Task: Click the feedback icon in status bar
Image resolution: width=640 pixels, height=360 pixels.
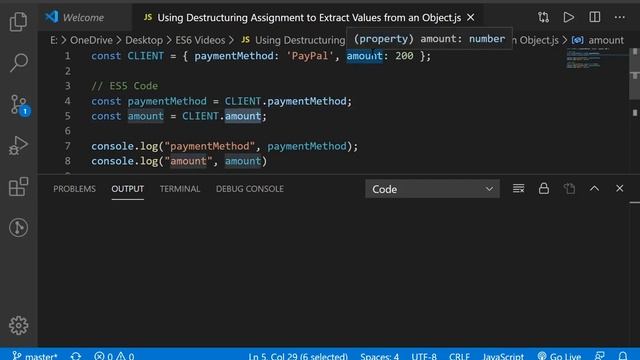Action: pyautogui.click(x=600, y=356)
